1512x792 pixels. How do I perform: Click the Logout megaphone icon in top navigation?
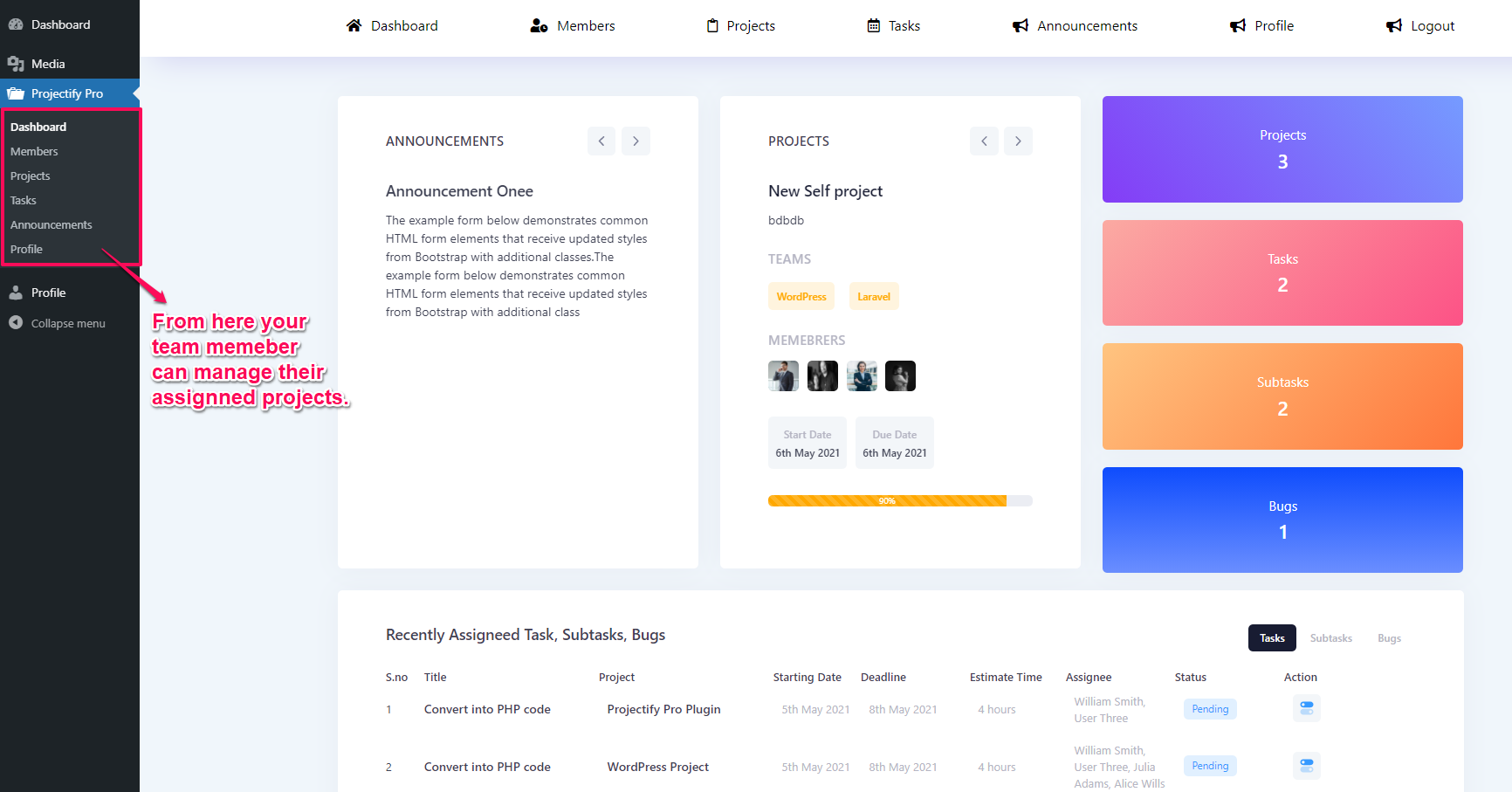click(x=1392, y=25)
